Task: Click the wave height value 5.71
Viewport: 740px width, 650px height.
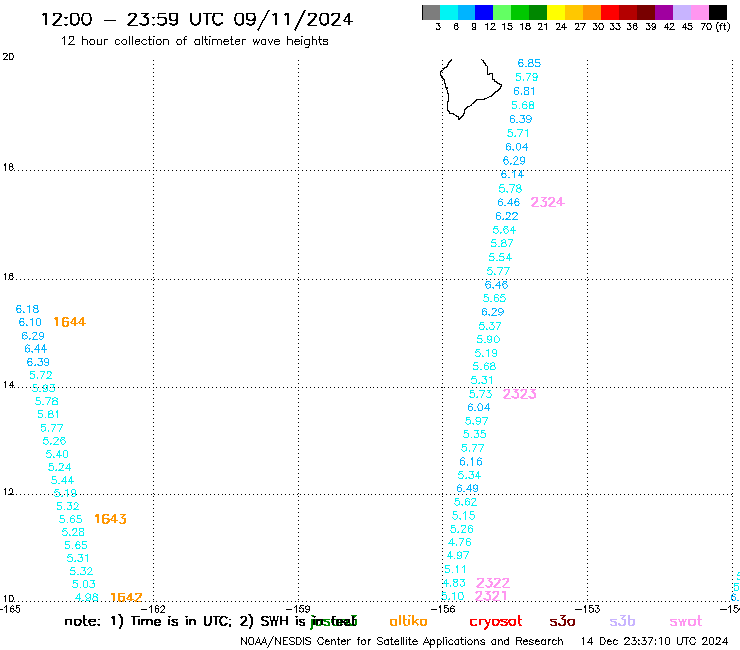Action: click(518, 133)
